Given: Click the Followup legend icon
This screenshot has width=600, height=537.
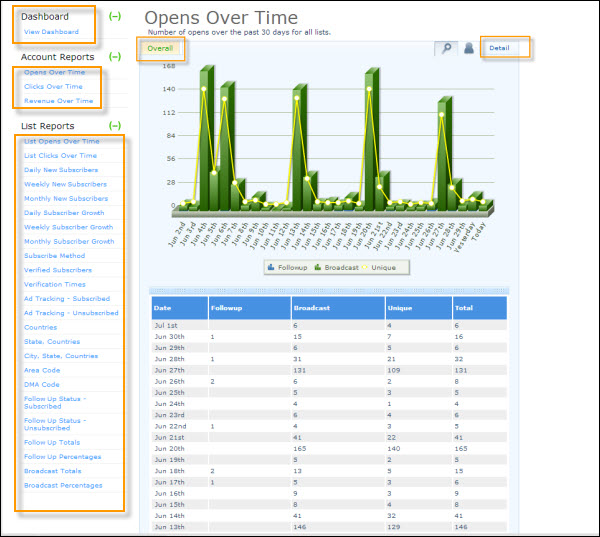Looking at the screenshot, I should click(271, 267).
